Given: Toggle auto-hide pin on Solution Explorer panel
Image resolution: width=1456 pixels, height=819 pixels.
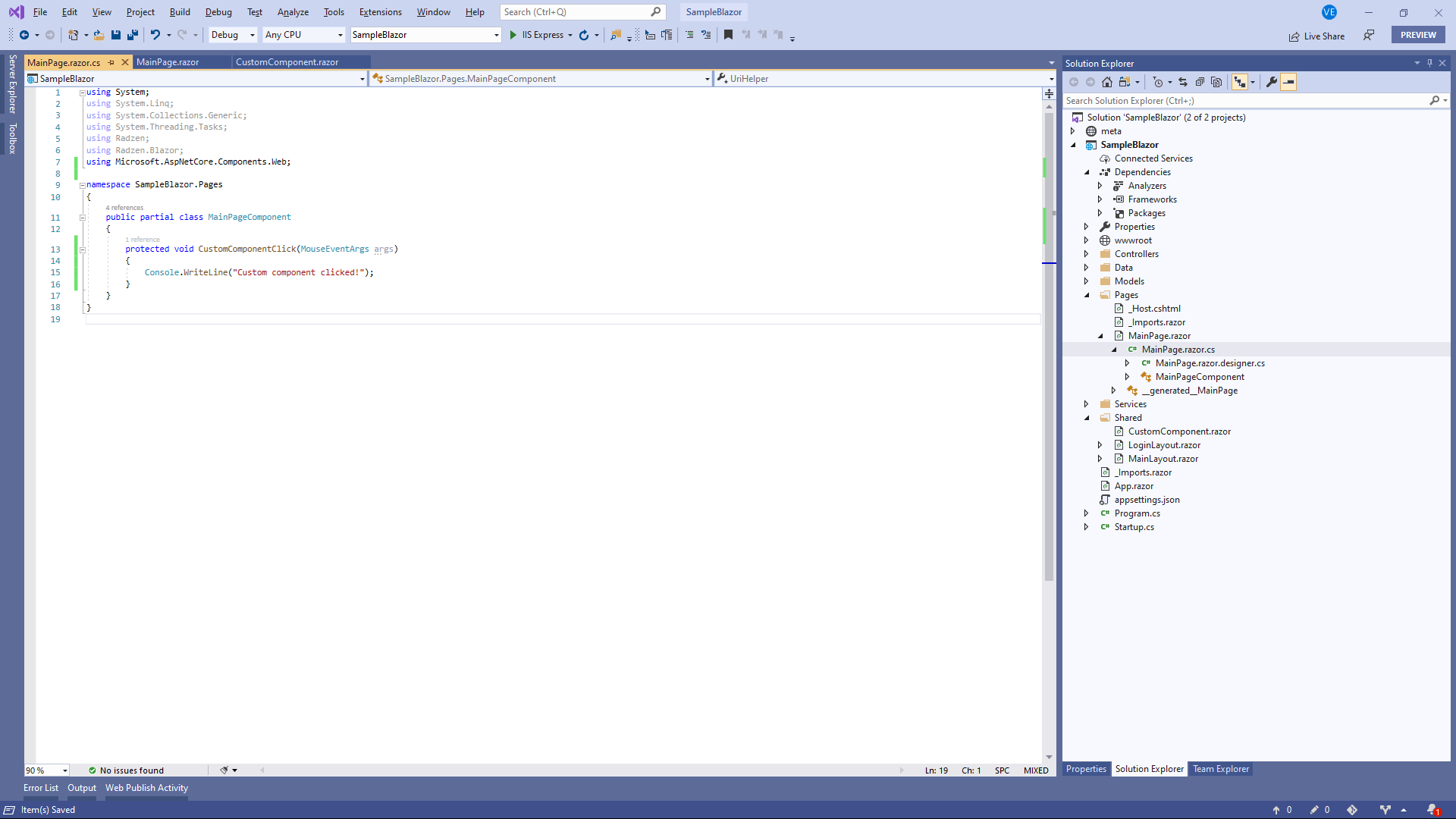Looking at the screenshot, I should [x=1429, y=63].
